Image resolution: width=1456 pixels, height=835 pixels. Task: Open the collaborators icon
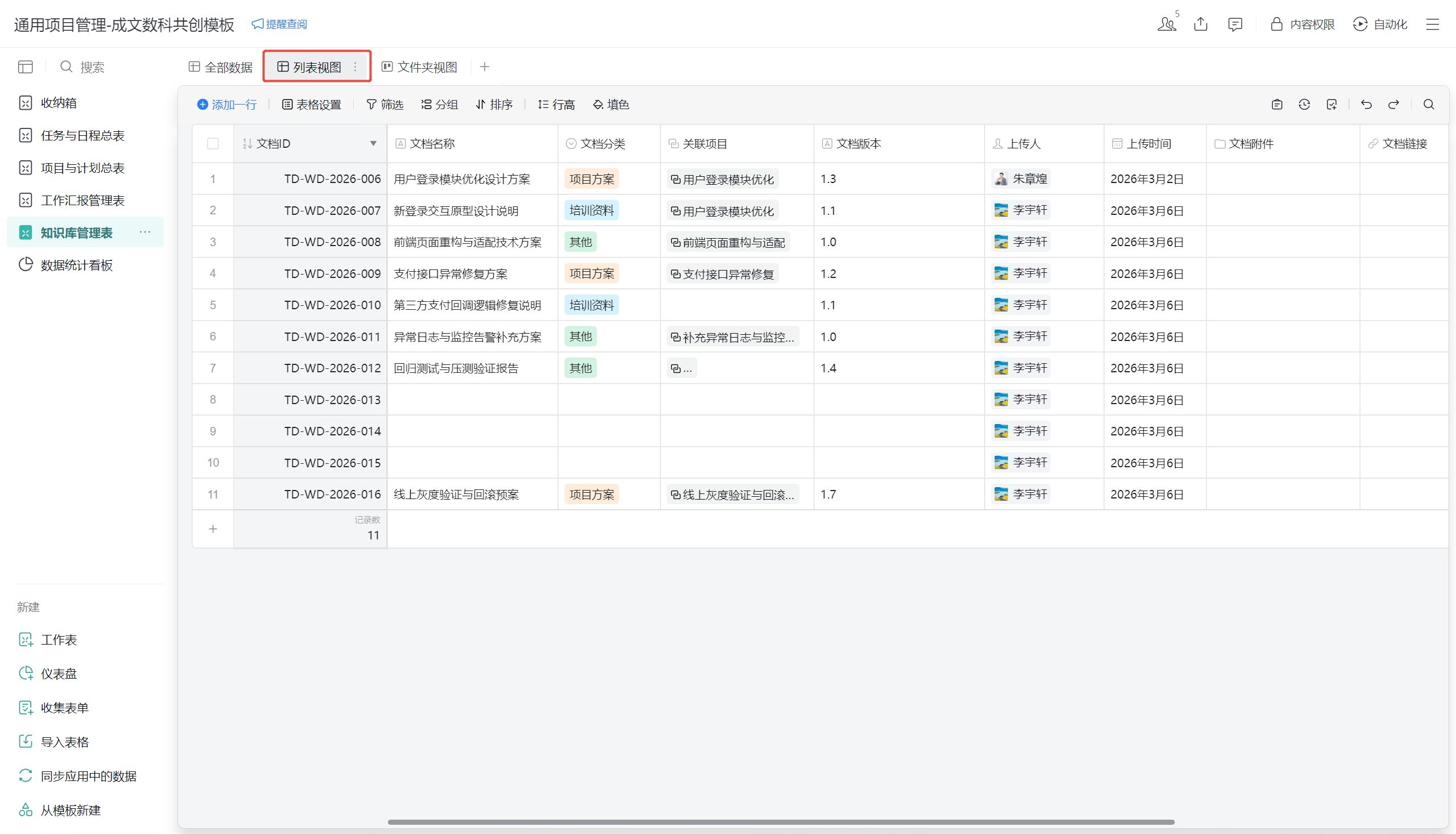click(1167, 24)
